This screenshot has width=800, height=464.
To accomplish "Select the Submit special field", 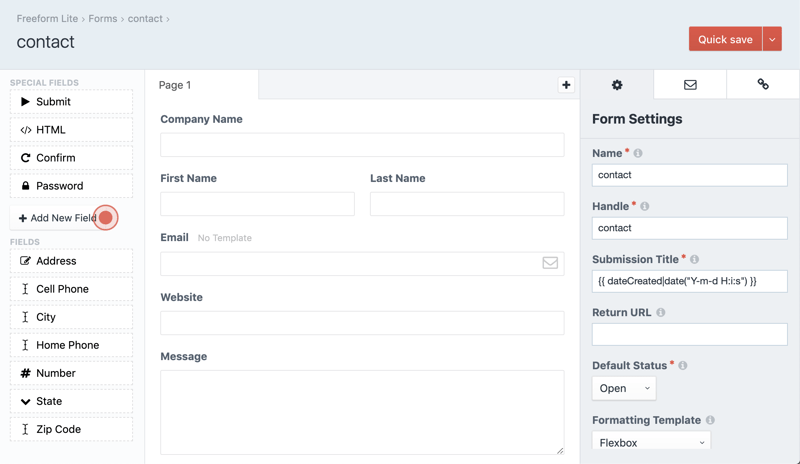I will point(71,102).
